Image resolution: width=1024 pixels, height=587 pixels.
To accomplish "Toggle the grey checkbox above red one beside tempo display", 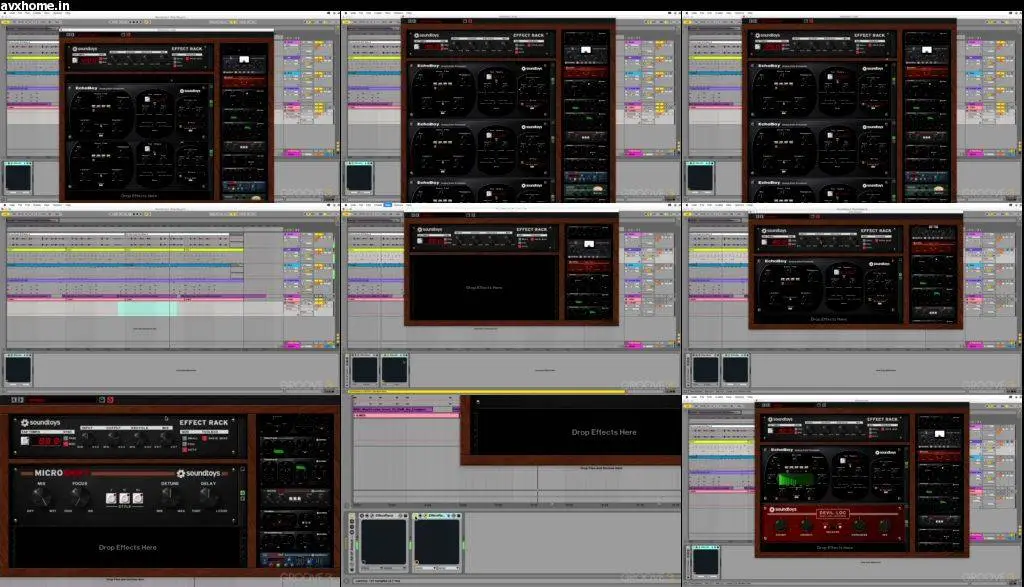I will (x=66, y=438).
